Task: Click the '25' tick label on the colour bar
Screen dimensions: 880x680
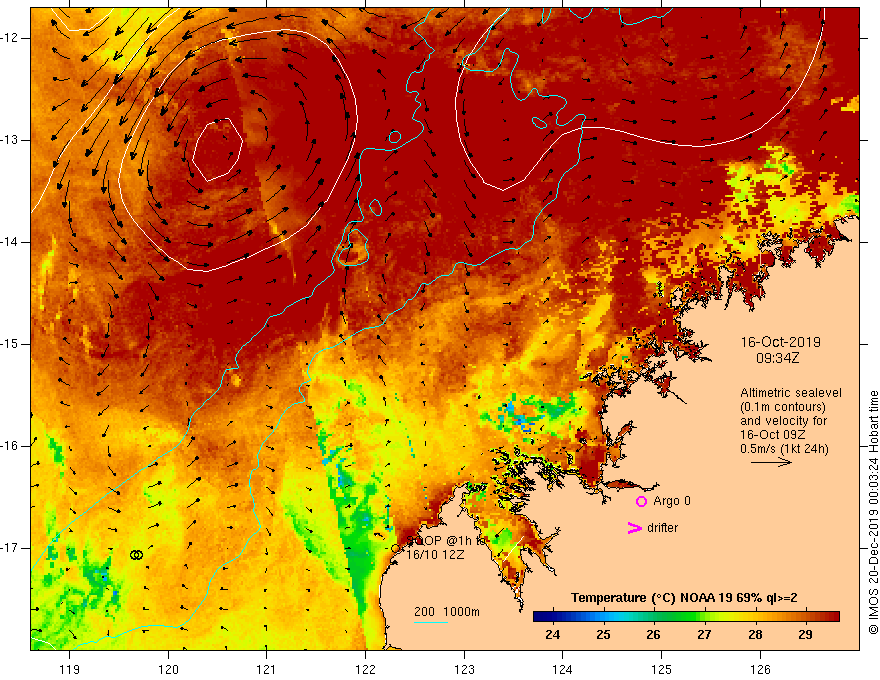Action: 603,635
